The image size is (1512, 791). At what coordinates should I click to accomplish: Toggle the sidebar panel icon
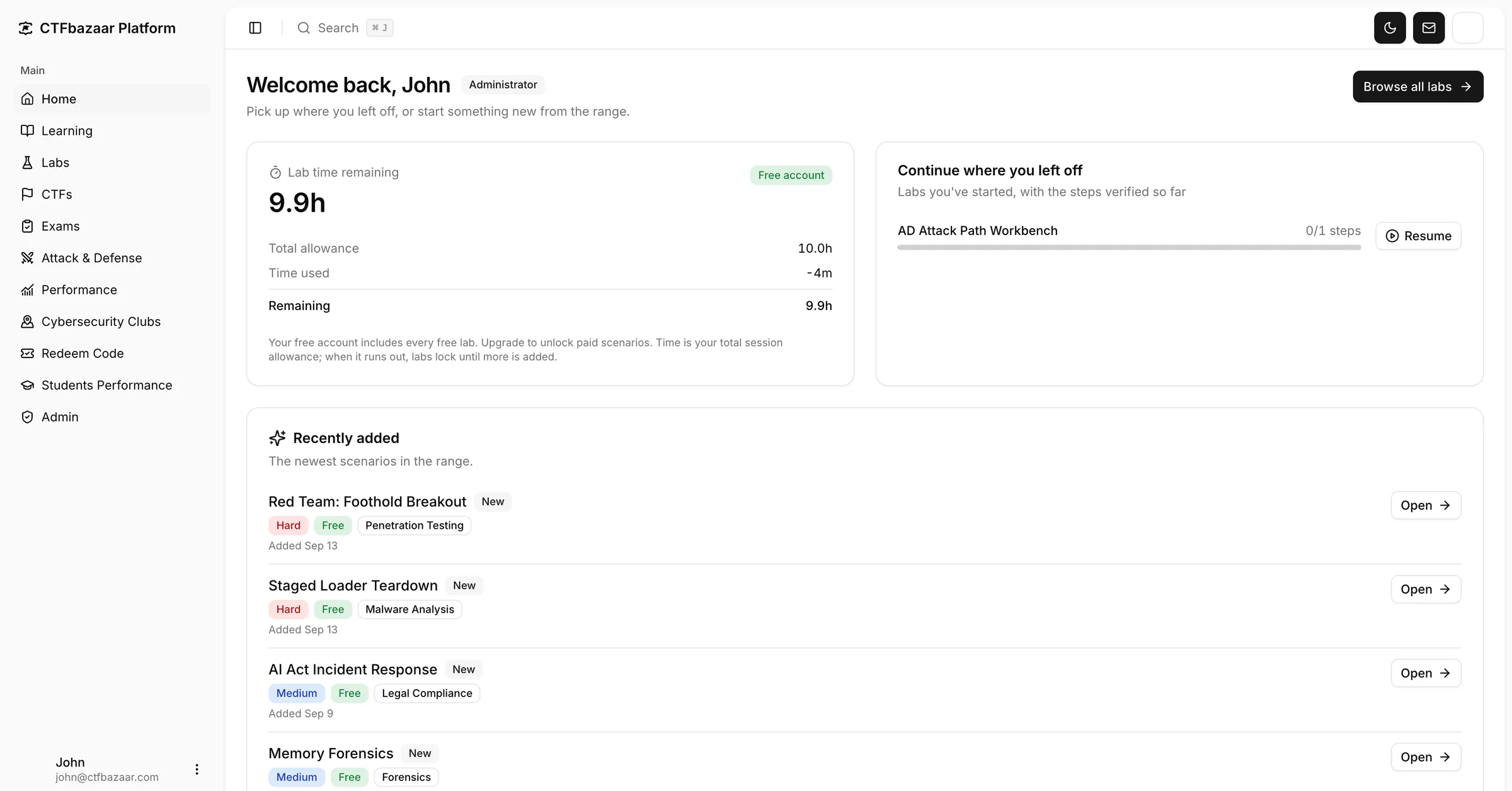tap(255, 28)
